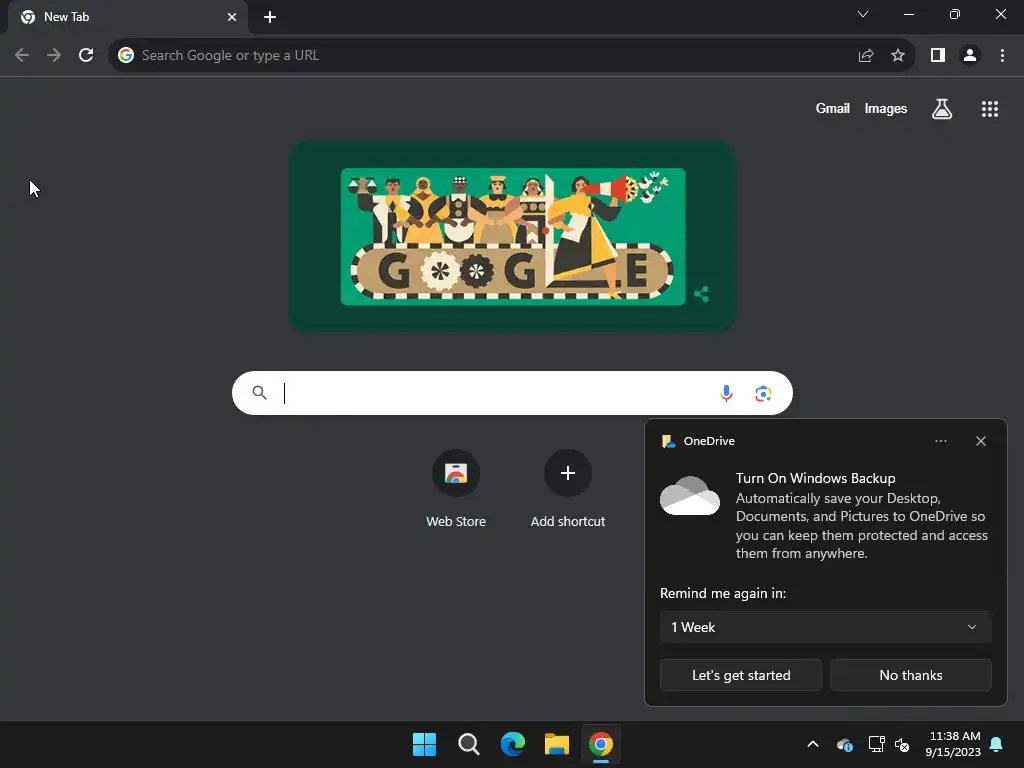Open the OneDrive notification options ellipsis
The image size is (1024, 768).
point(940,441)
